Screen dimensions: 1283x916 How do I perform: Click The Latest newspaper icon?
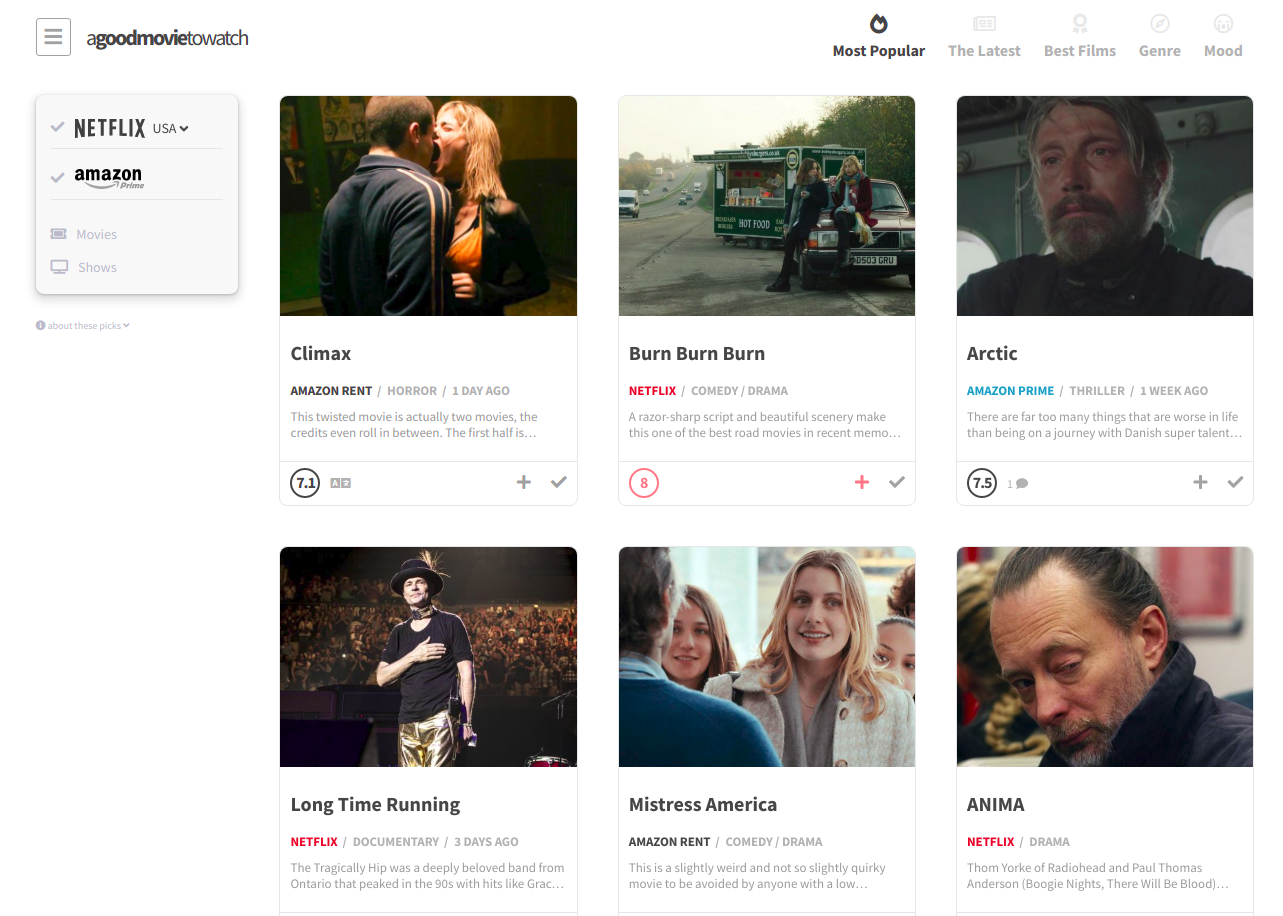984,23
